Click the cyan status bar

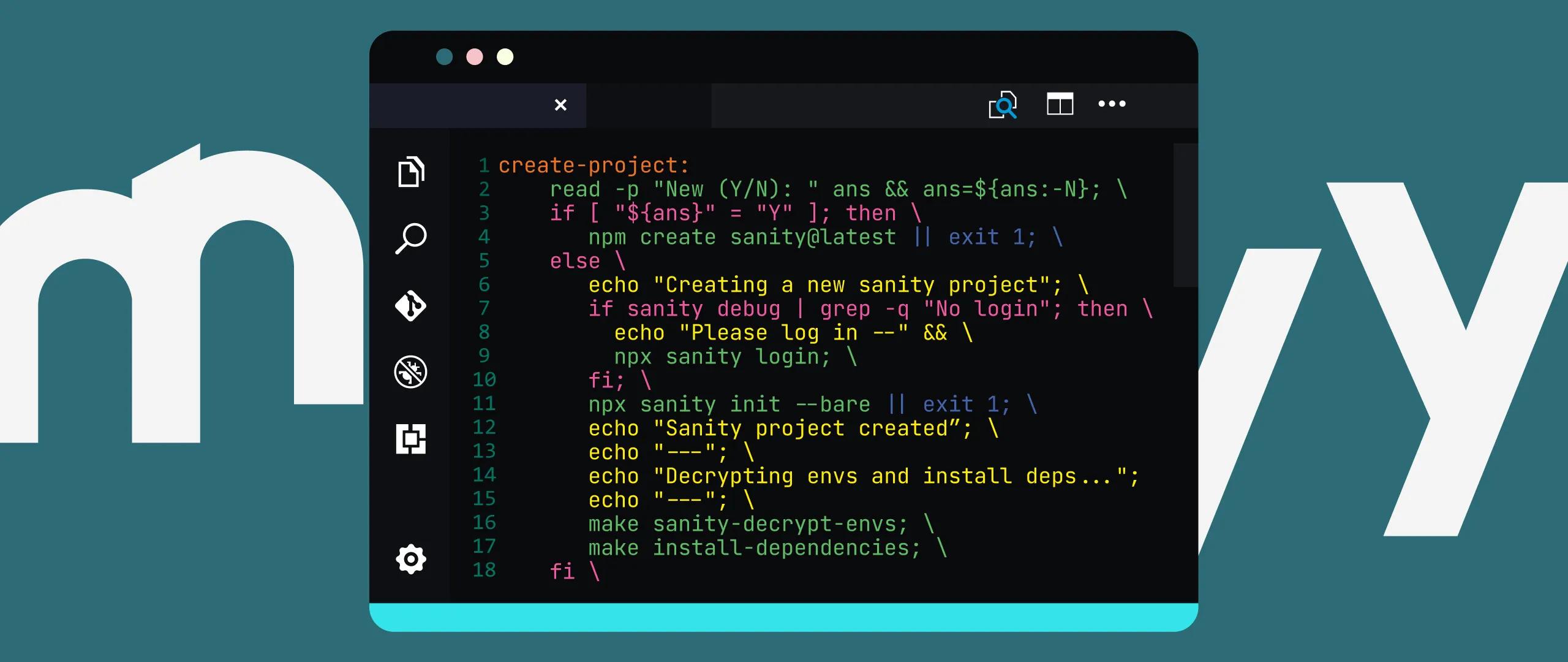[783, 617]
